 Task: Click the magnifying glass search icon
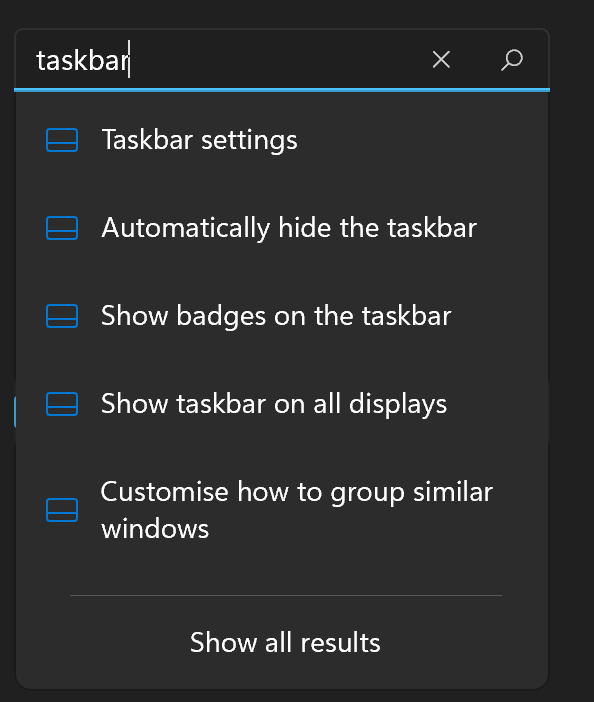coord(512,60)
